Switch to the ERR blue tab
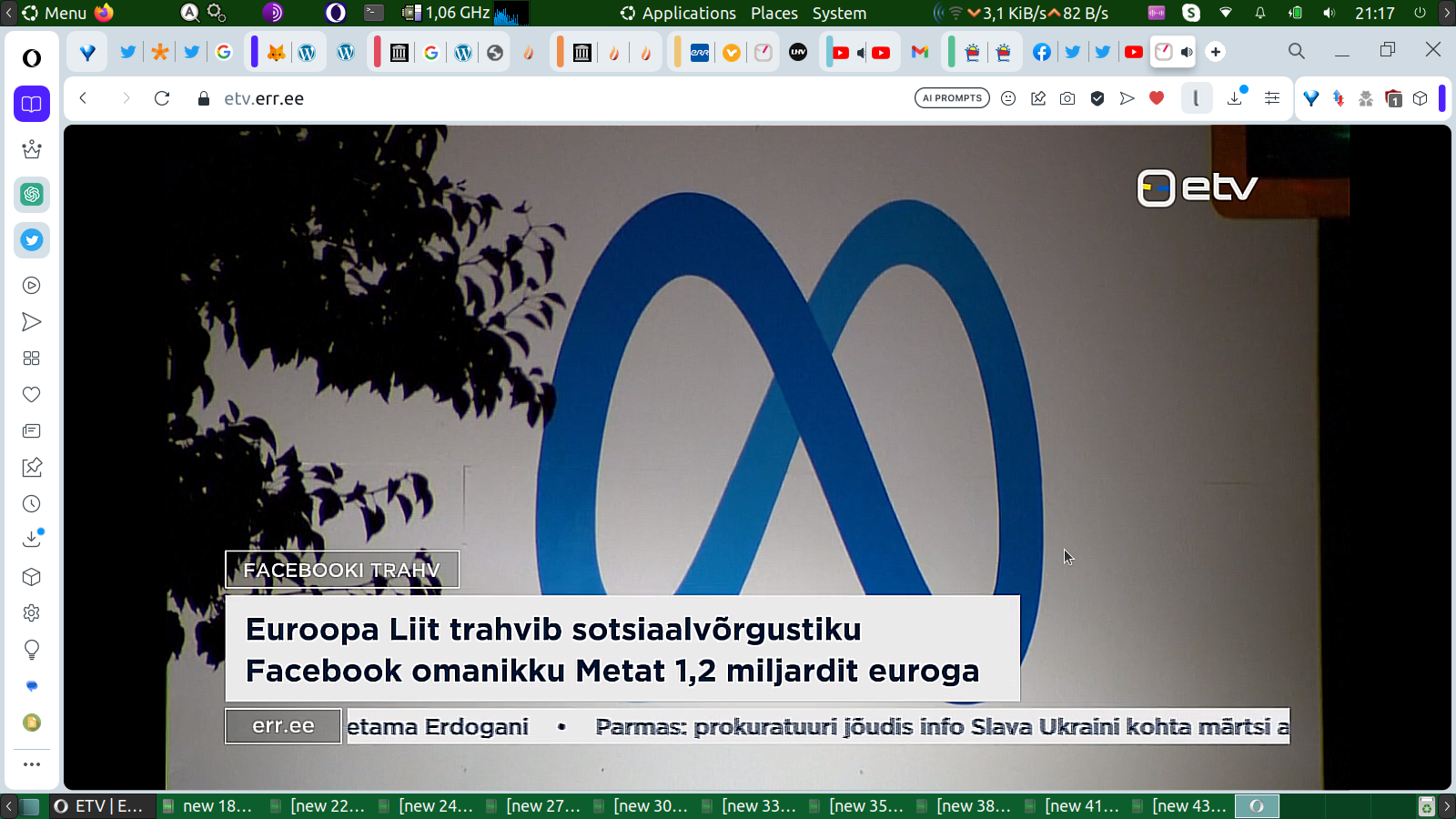This screenshot has width=1456, height=819. pos(700,52)
